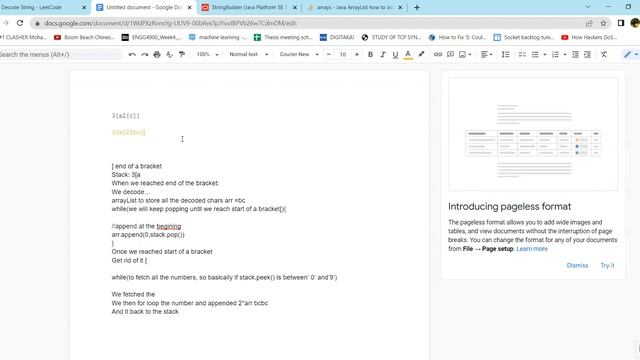Toggle Bold formatting

coord(370,54)
